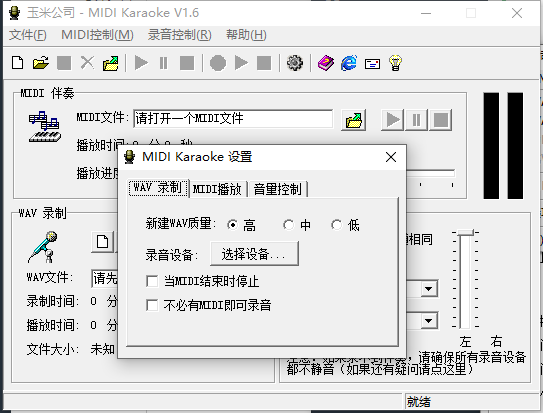
Task: Click the toolbar record circle icon
Action: 218,63
